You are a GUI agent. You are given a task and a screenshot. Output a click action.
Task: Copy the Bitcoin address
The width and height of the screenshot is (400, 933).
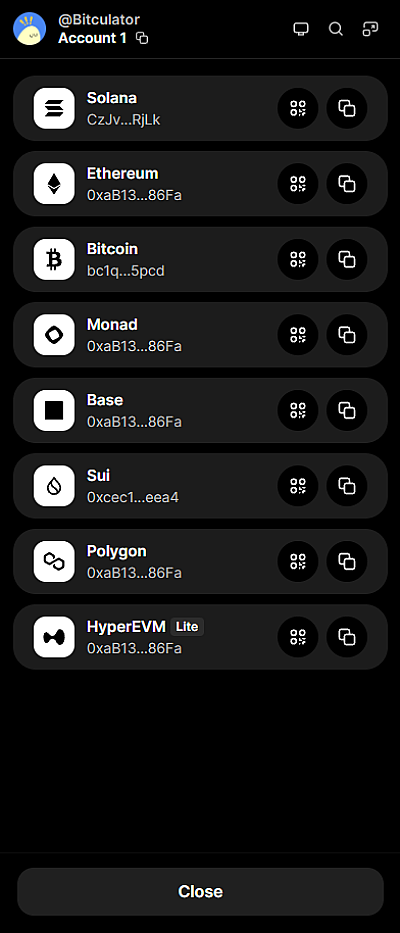coord(346,259)
